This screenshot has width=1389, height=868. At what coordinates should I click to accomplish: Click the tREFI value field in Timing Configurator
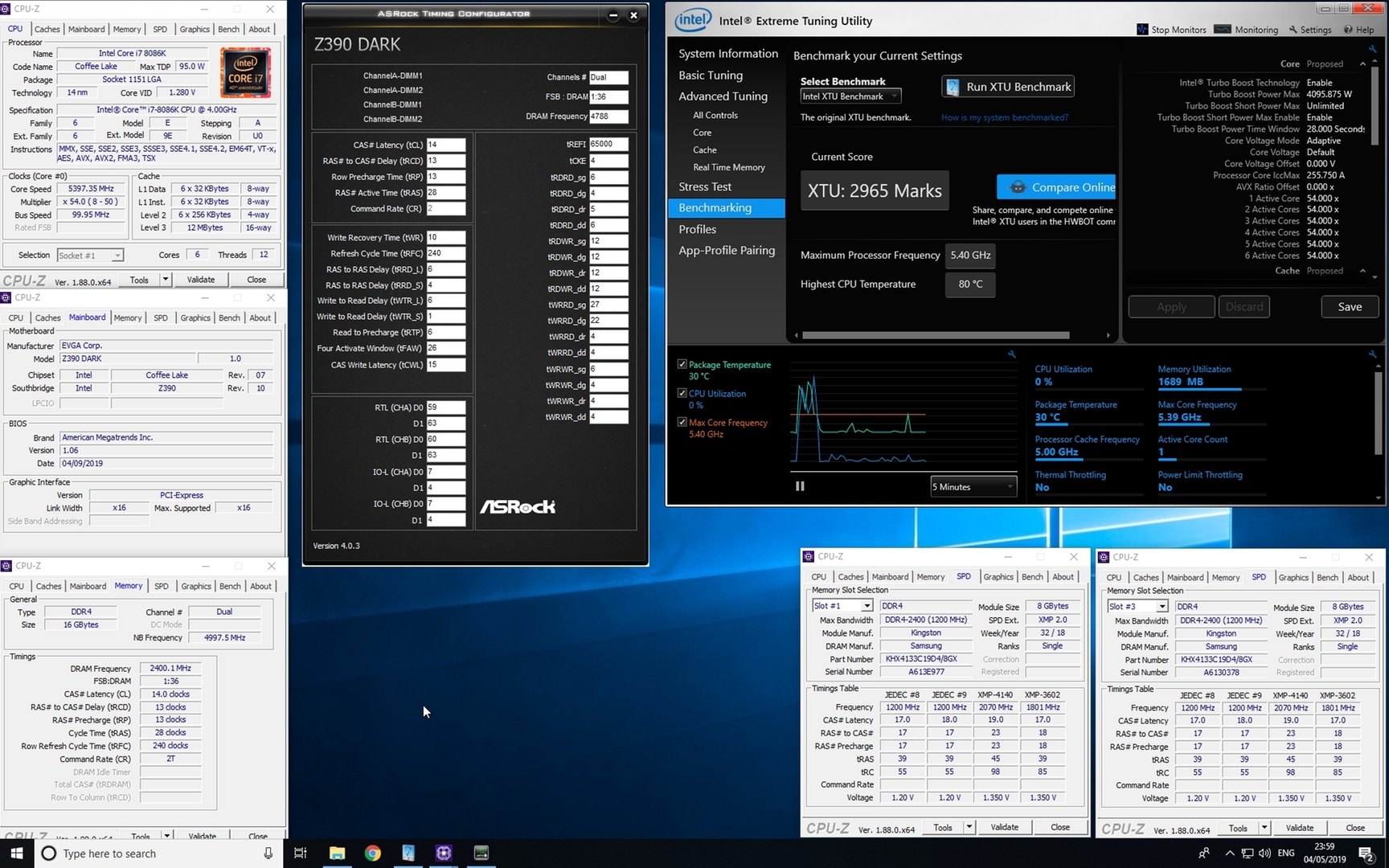[608, 144]
